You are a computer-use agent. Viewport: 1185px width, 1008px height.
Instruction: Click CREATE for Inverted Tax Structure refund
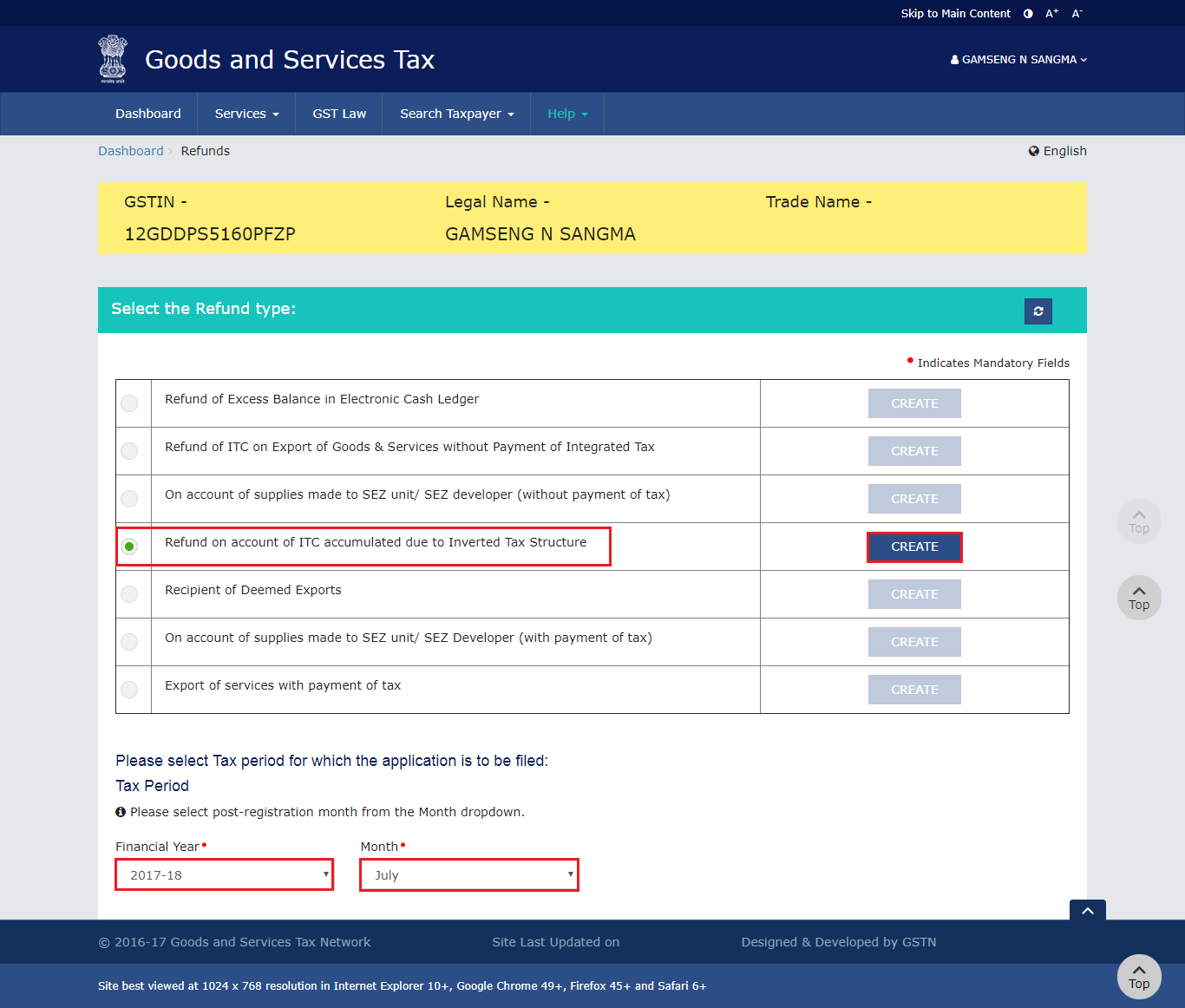pos(914,547)
